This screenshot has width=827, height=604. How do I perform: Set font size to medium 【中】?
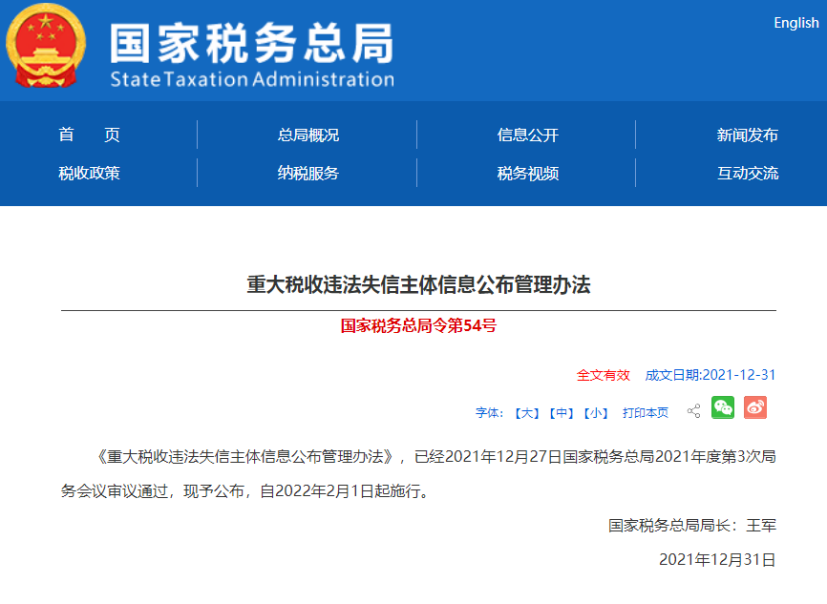(562, 412)
